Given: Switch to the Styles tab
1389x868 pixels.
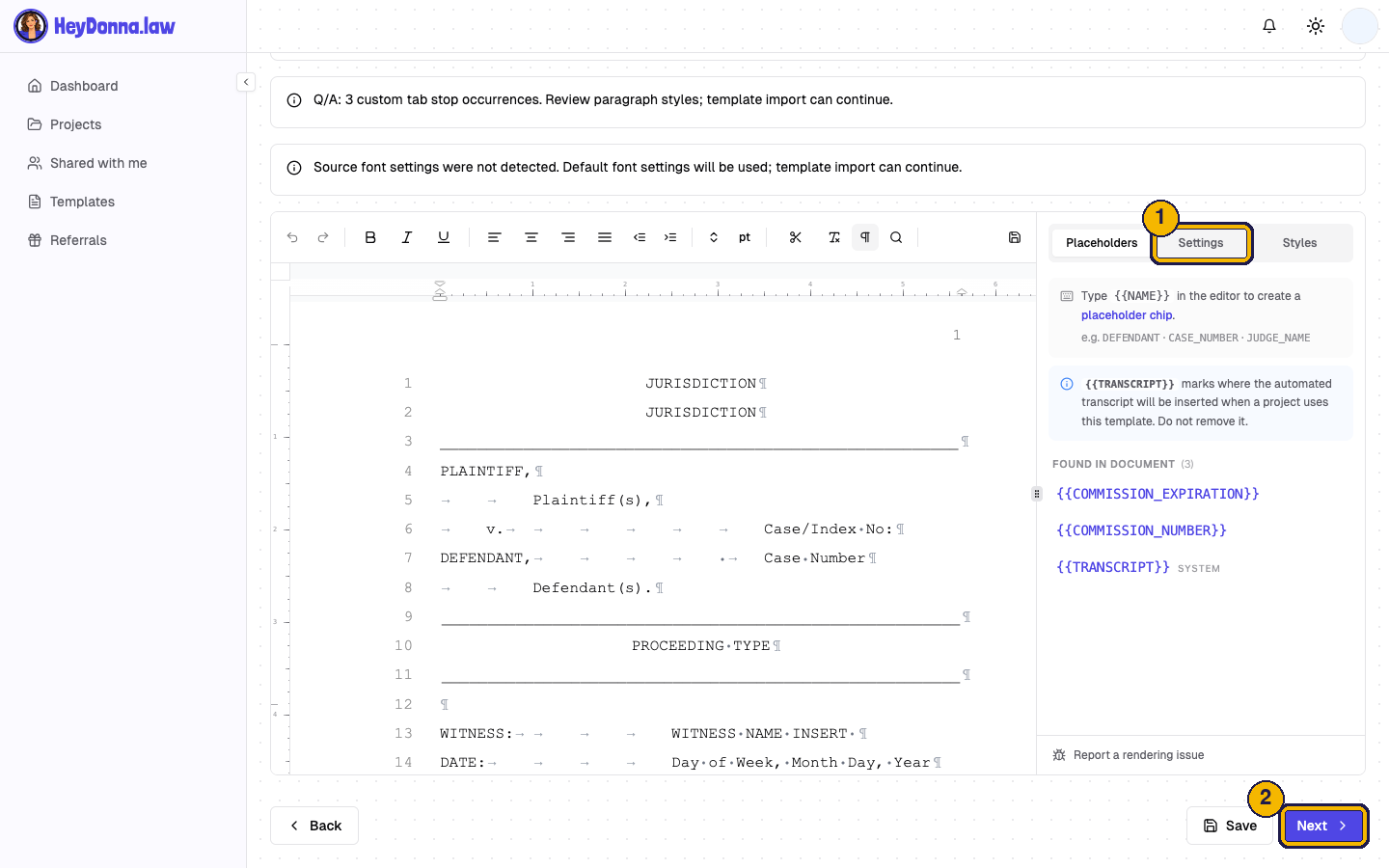Looking at the screenshot, I should click(x=1299, y=243).
